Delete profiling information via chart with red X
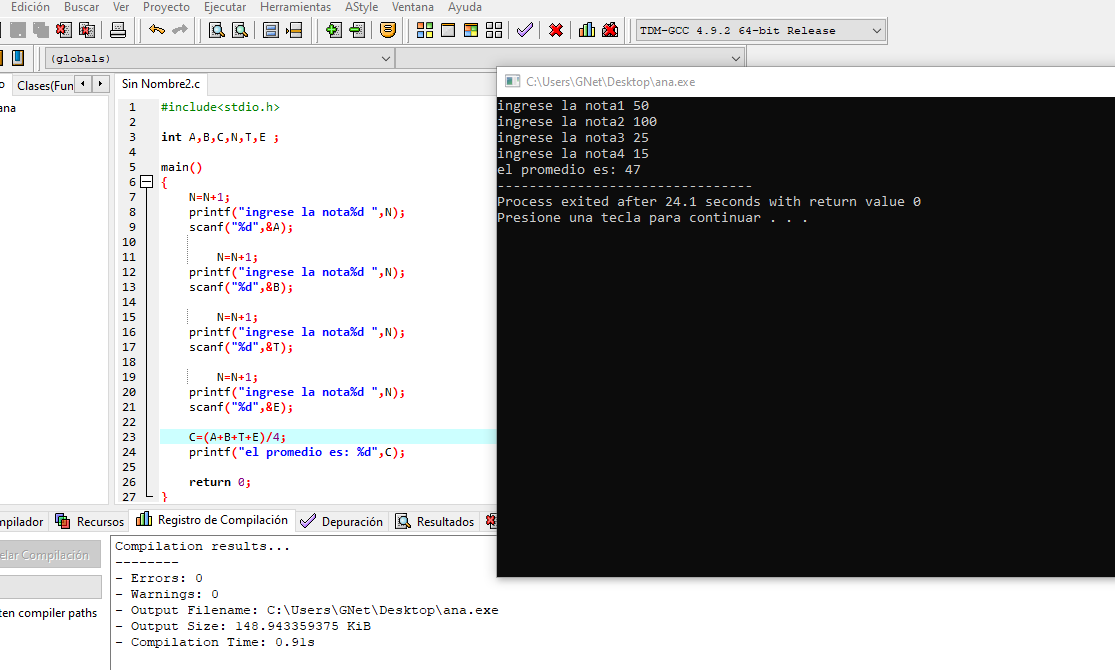Screen dimensions: 1115x670 [610, 30]
